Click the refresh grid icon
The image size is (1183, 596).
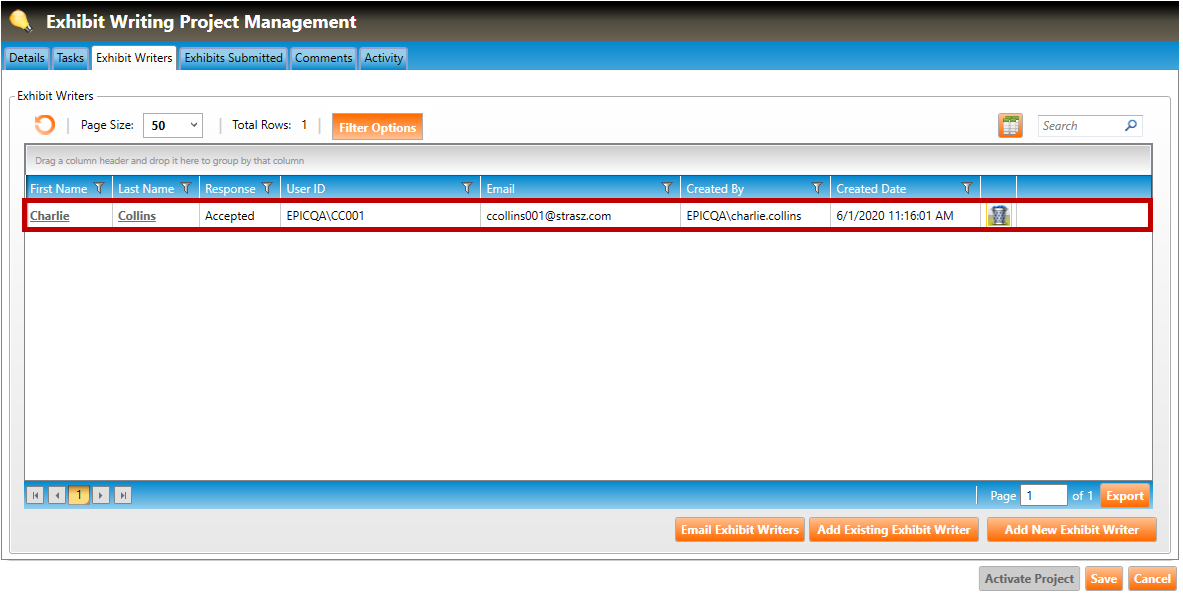45,126
